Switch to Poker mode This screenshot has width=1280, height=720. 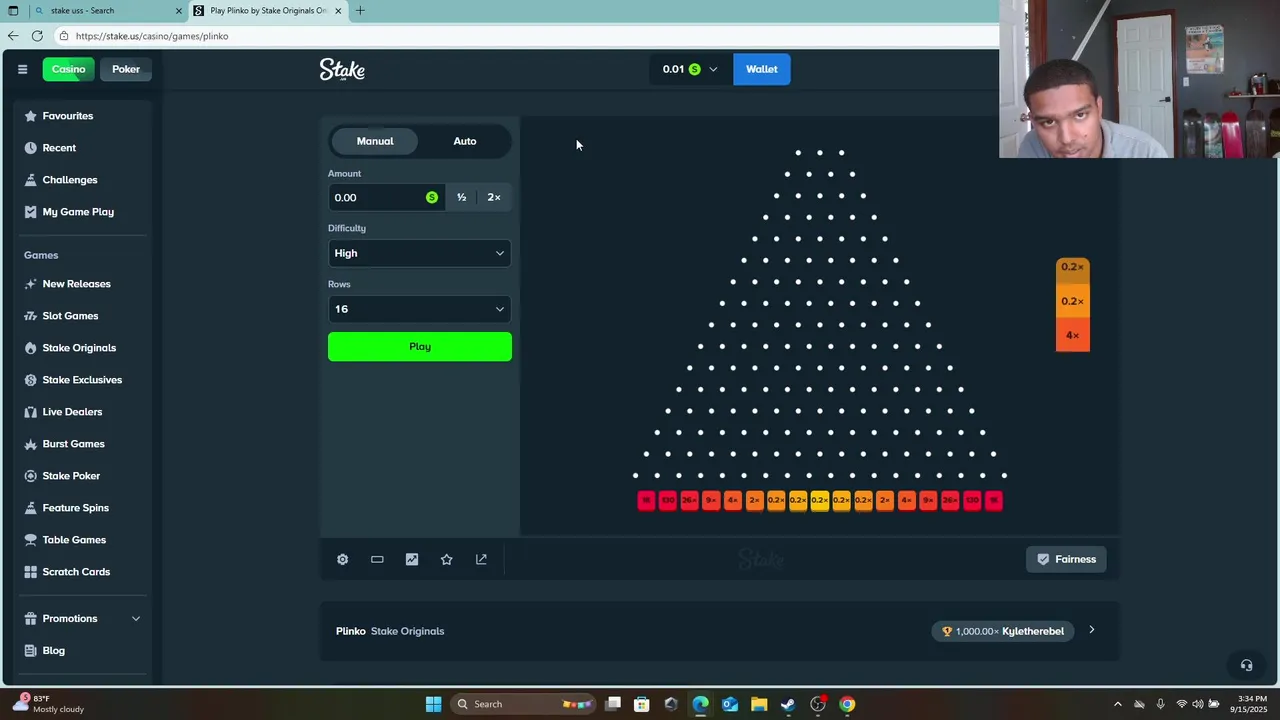[126, 69]
